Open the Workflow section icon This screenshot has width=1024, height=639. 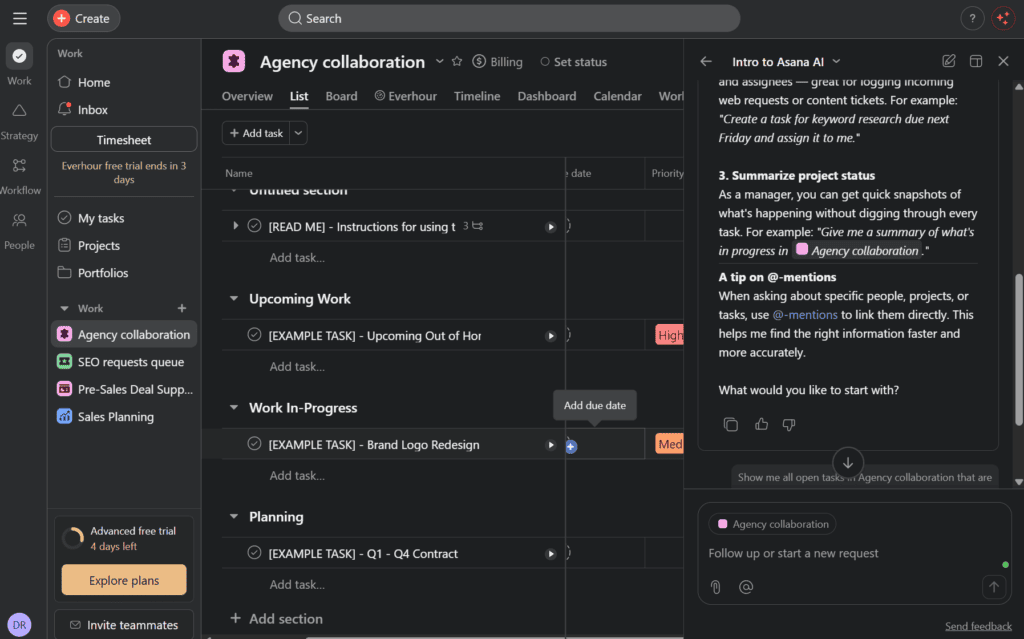[x=20, y=176]
